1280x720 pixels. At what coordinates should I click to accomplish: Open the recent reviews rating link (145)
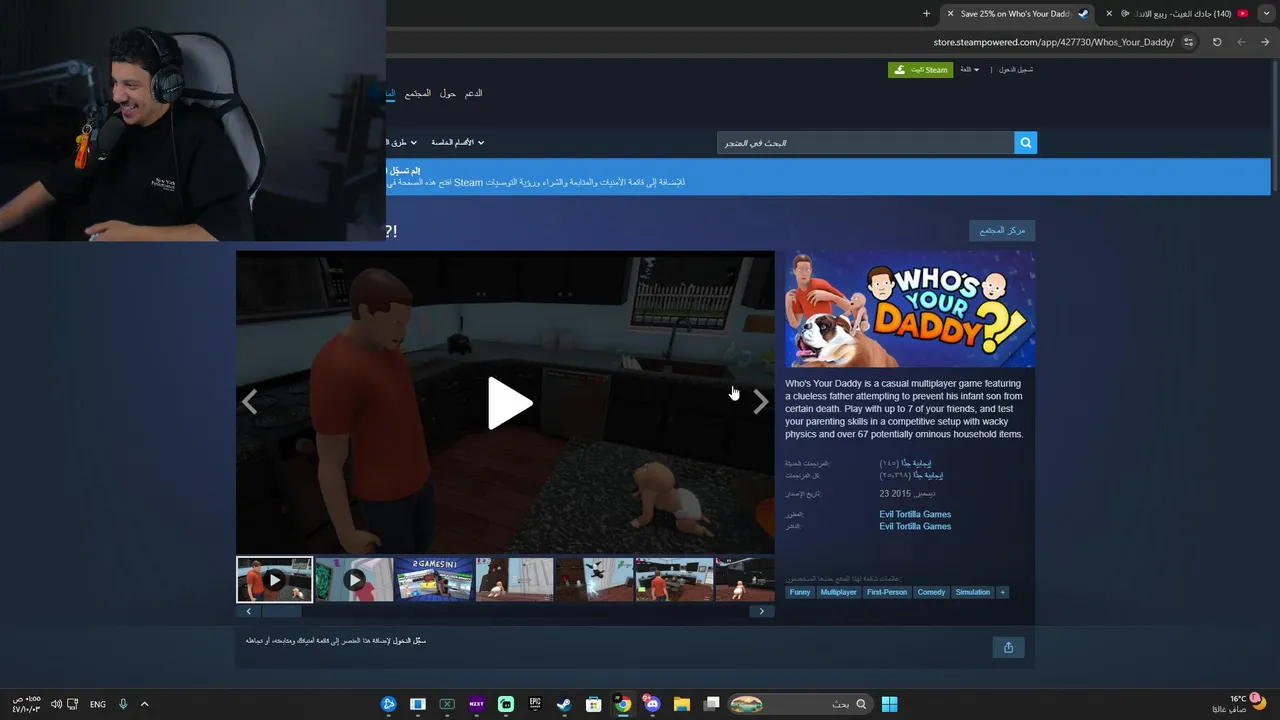pos(905,463)
